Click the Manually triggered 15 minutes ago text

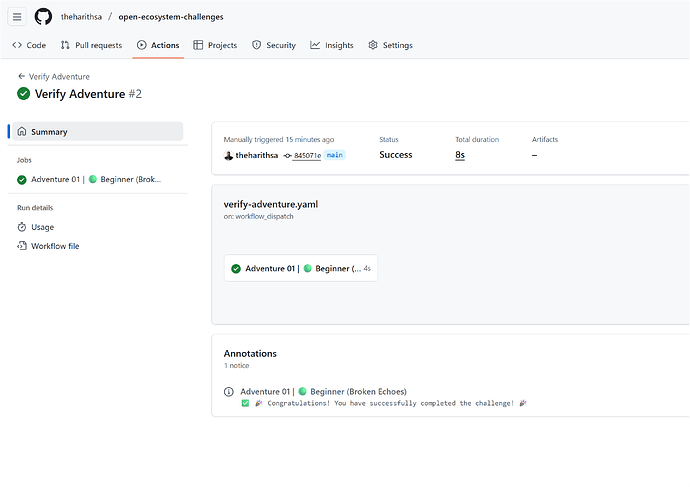[x=279, y=139]
